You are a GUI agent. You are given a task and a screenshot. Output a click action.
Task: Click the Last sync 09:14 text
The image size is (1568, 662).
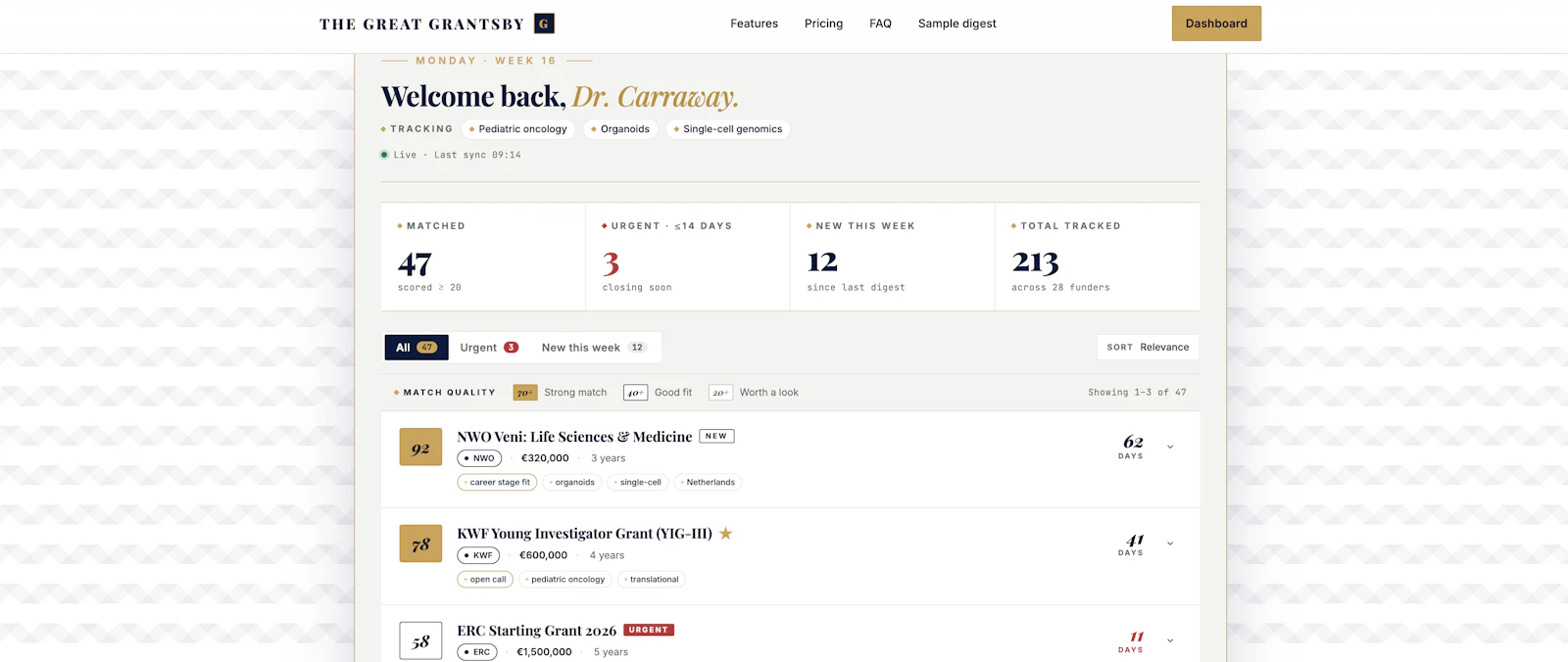click(x=477, y=155)
